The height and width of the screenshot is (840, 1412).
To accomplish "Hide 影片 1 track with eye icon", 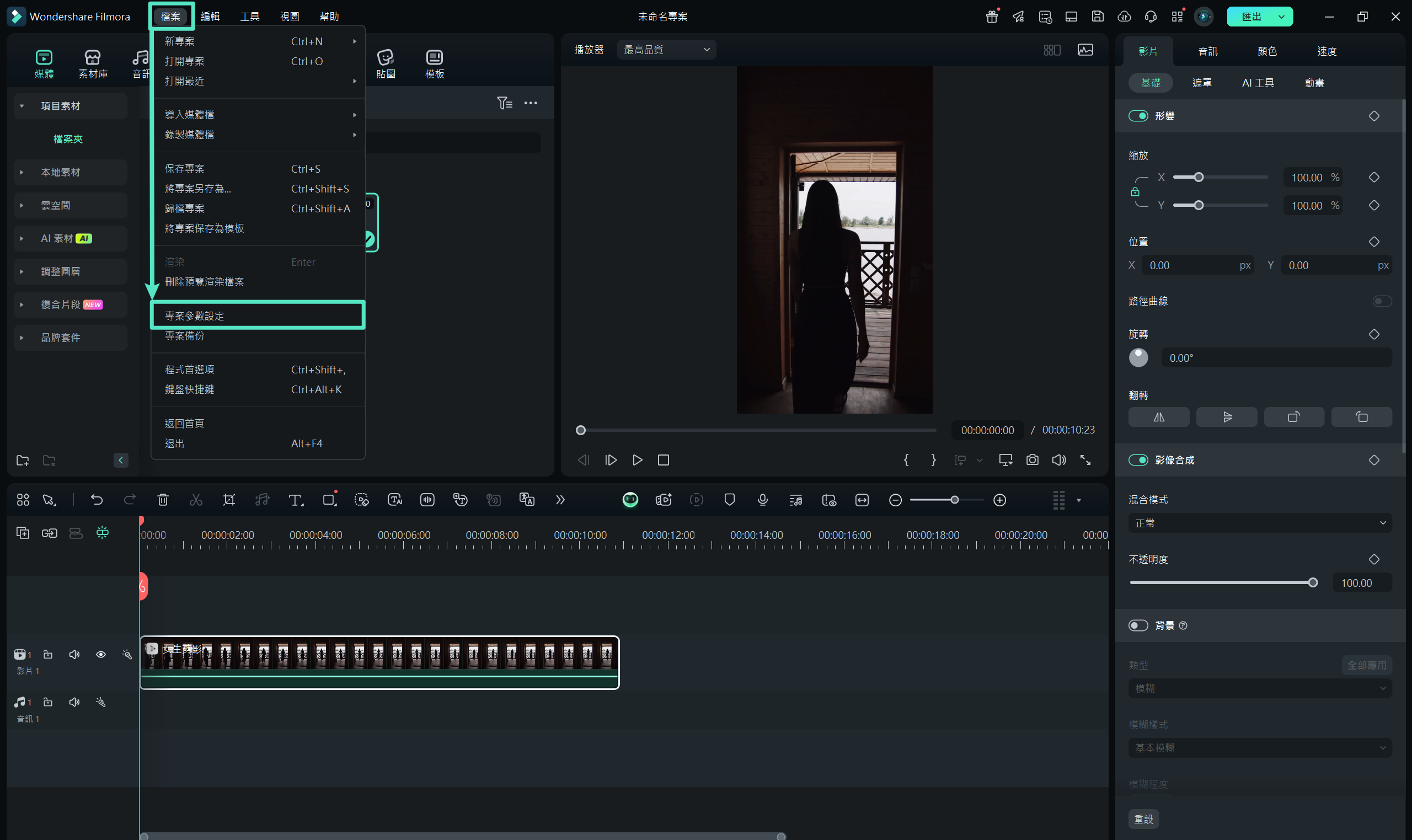I will [101, 655].
